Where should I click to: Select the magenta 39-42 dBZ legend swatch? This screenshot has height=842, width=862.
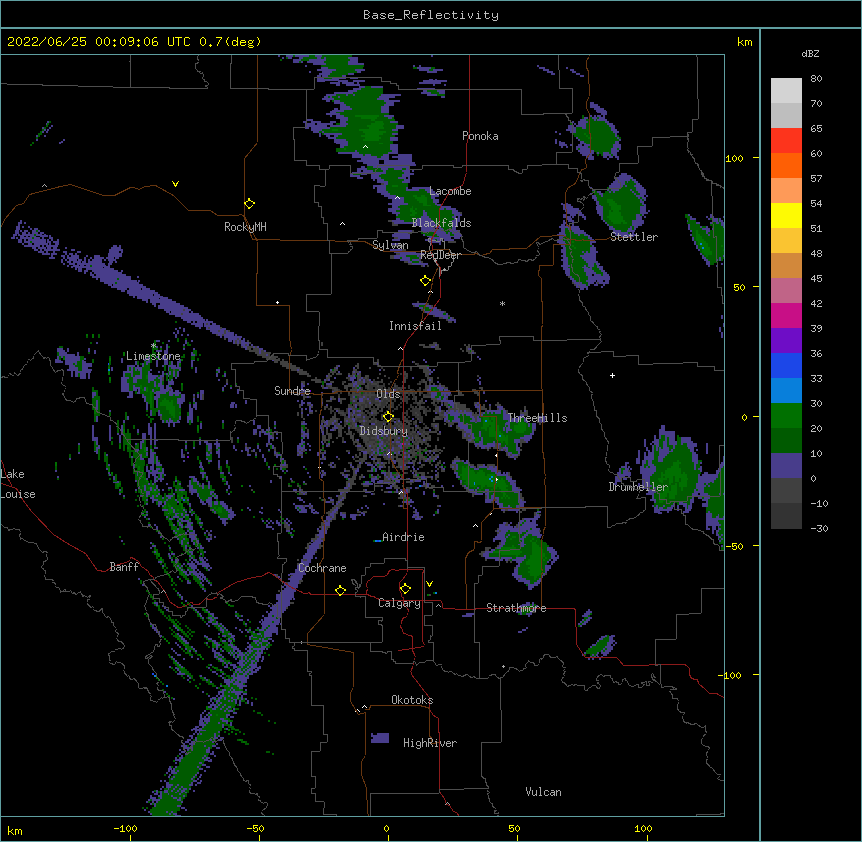786,315
